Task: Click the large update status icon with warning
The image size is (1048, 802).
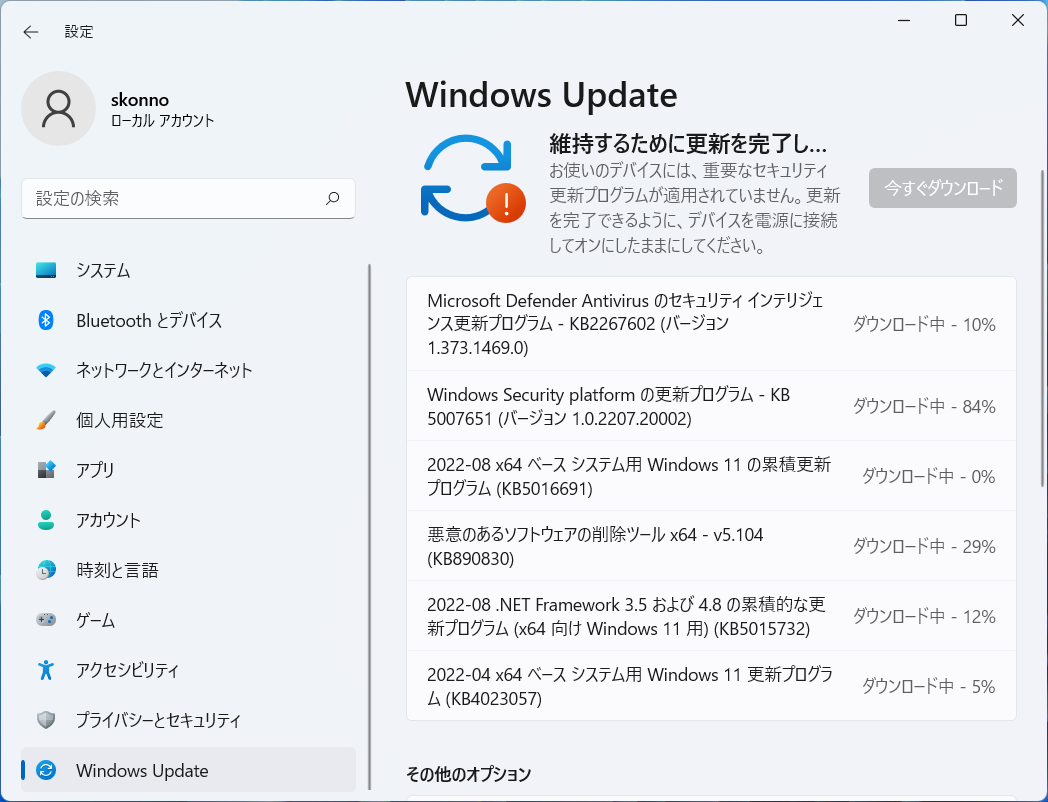Action: point(473,179)
